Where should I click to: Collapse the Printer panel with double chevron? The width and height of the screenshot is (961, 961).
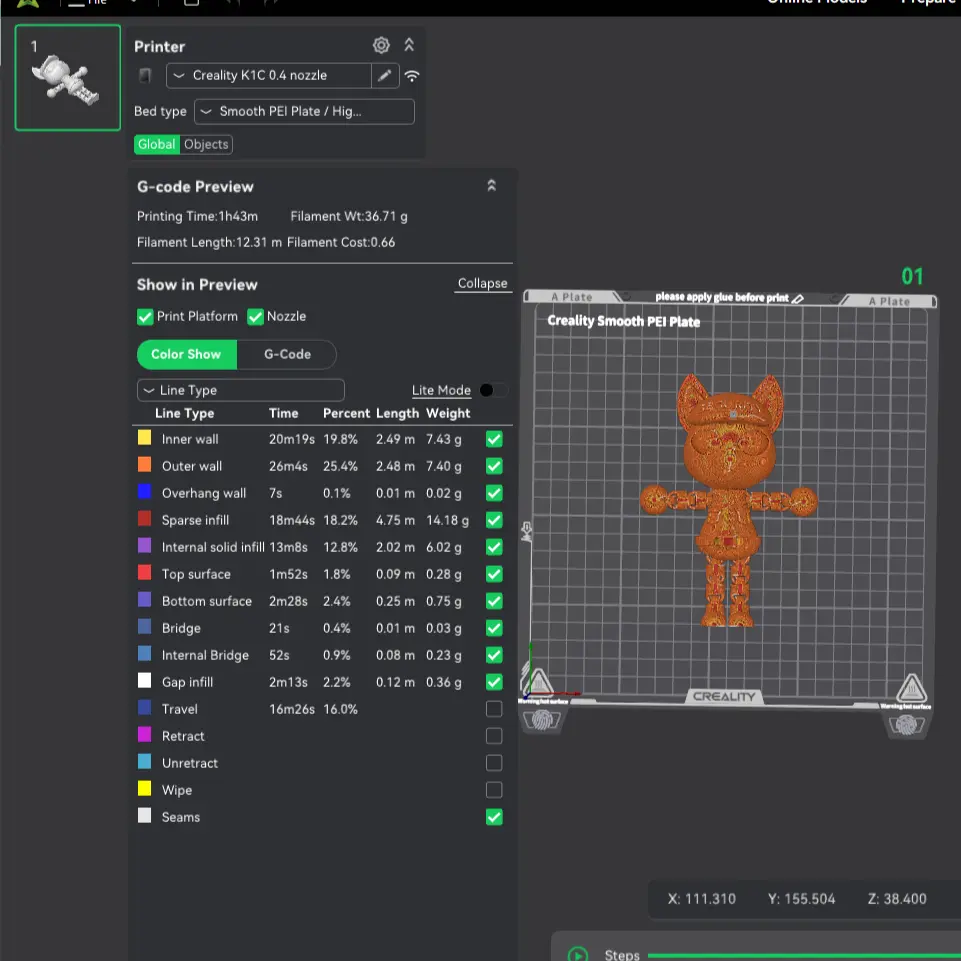click(x=409, y=45)
